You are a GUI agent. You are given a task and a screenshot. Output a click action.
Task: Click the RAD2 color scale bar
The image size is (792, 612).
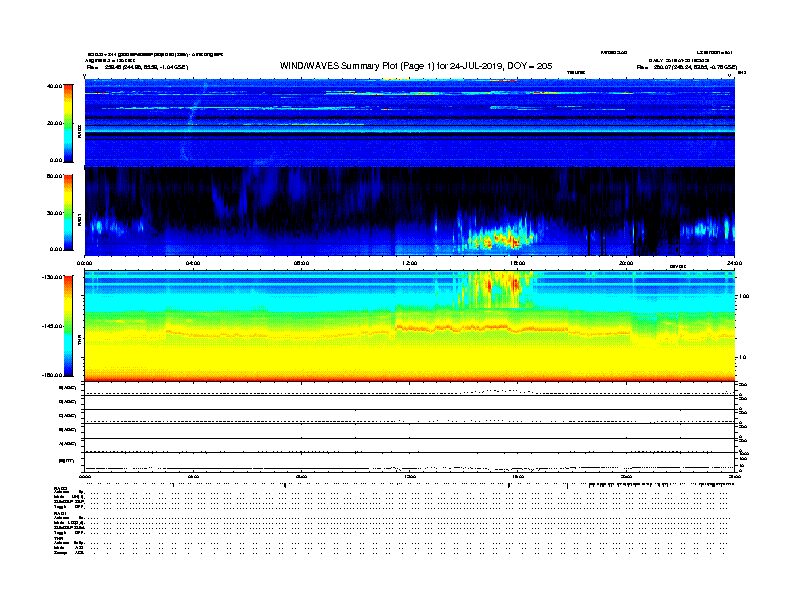point(68,123)
